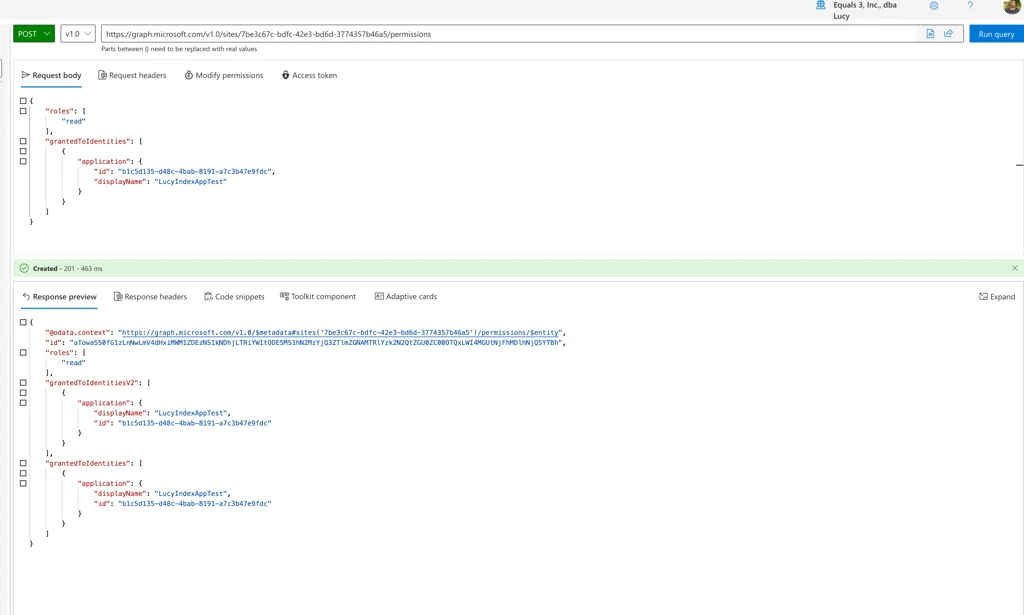The image size is (1024, 615).
Task: Collapse the "roles" array in request body
Action: tap(23, 111)
